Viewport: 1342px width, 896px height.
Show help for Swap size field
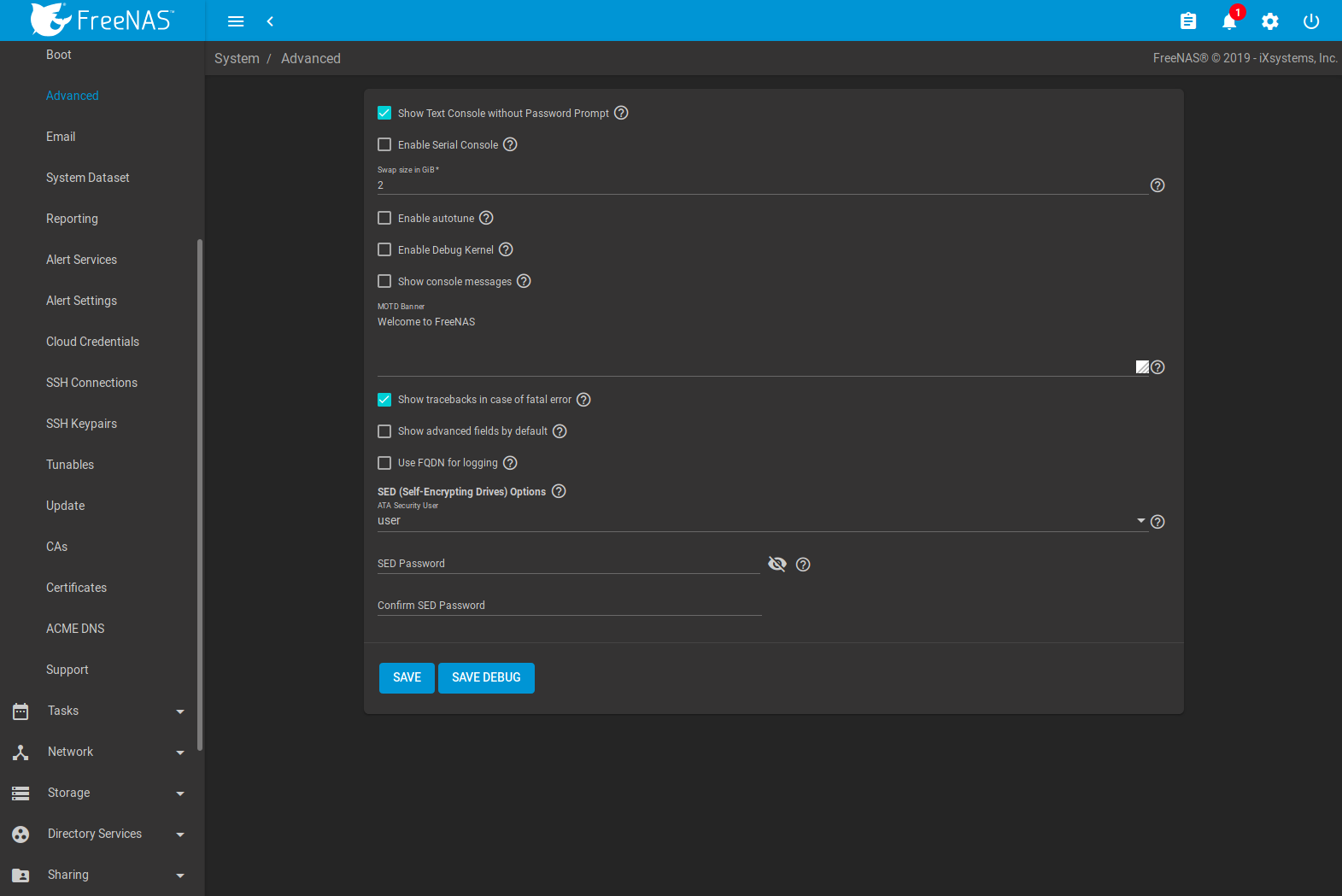(x=1157, y=185)
